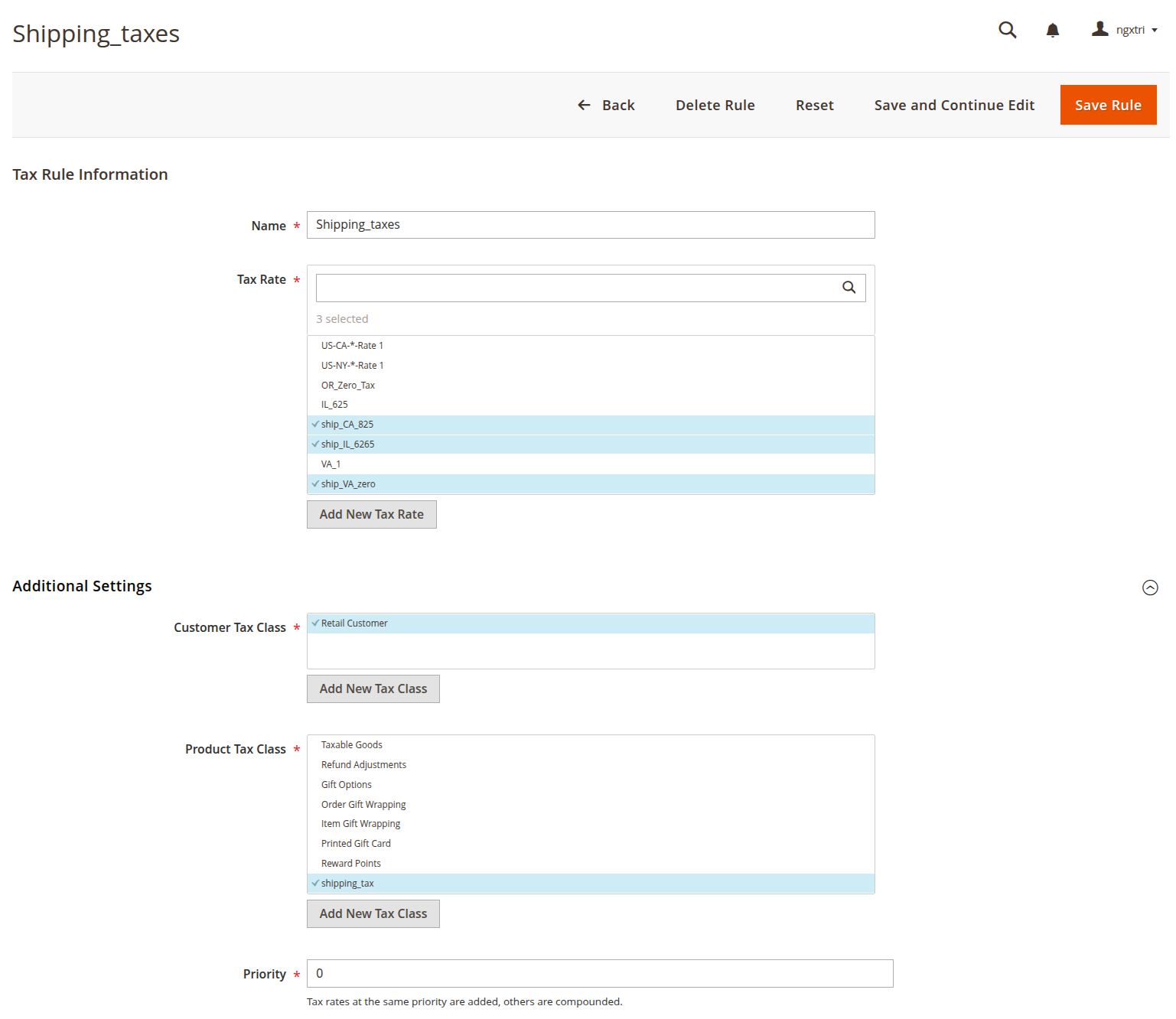Focus the Priority input field
Screen dimensions: 1176x1019
[599, 974]
